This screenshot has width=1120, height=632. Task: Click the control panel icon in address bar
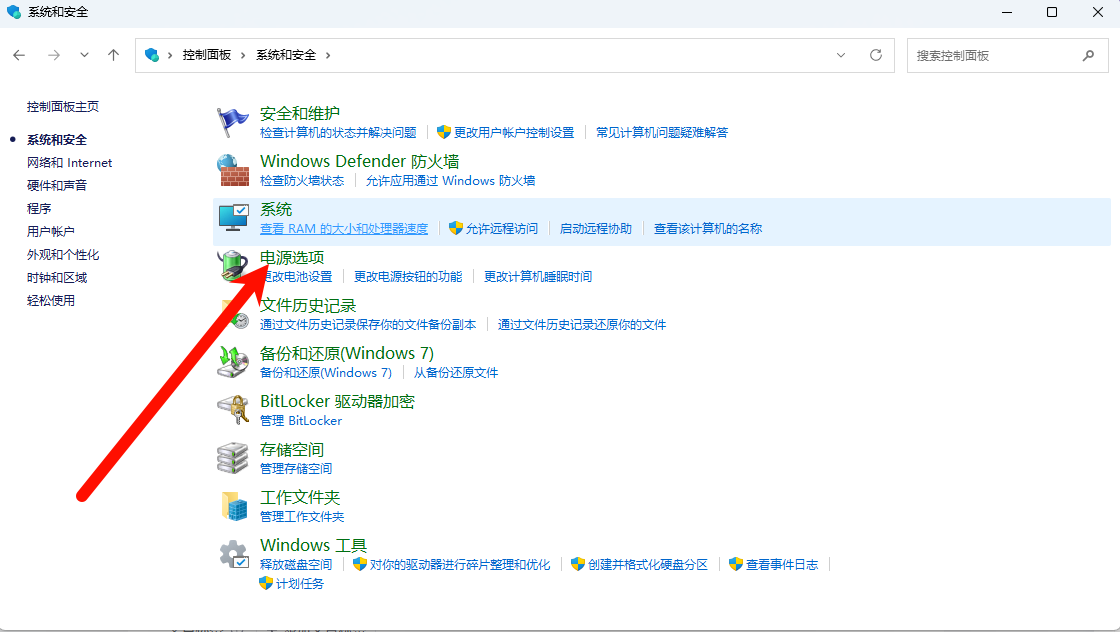coord(151,55)
